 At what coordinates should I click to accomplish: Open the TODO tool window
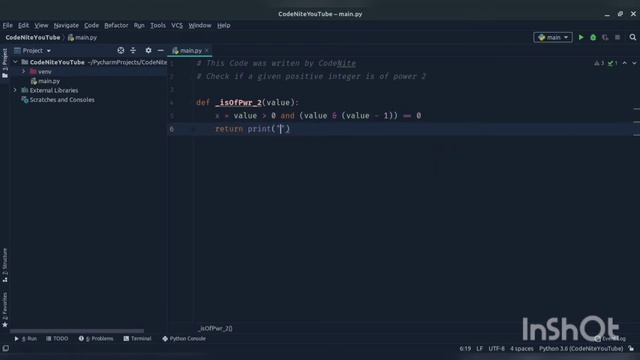(57, 339)
